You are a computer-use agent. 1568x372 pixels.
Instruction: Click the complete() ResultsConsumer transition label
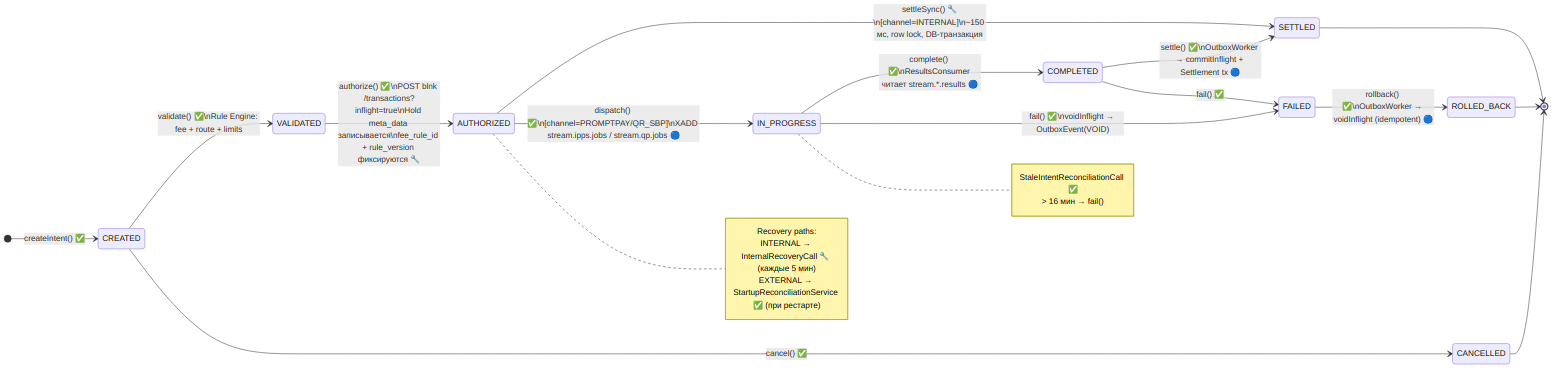(x=929, y=72)
